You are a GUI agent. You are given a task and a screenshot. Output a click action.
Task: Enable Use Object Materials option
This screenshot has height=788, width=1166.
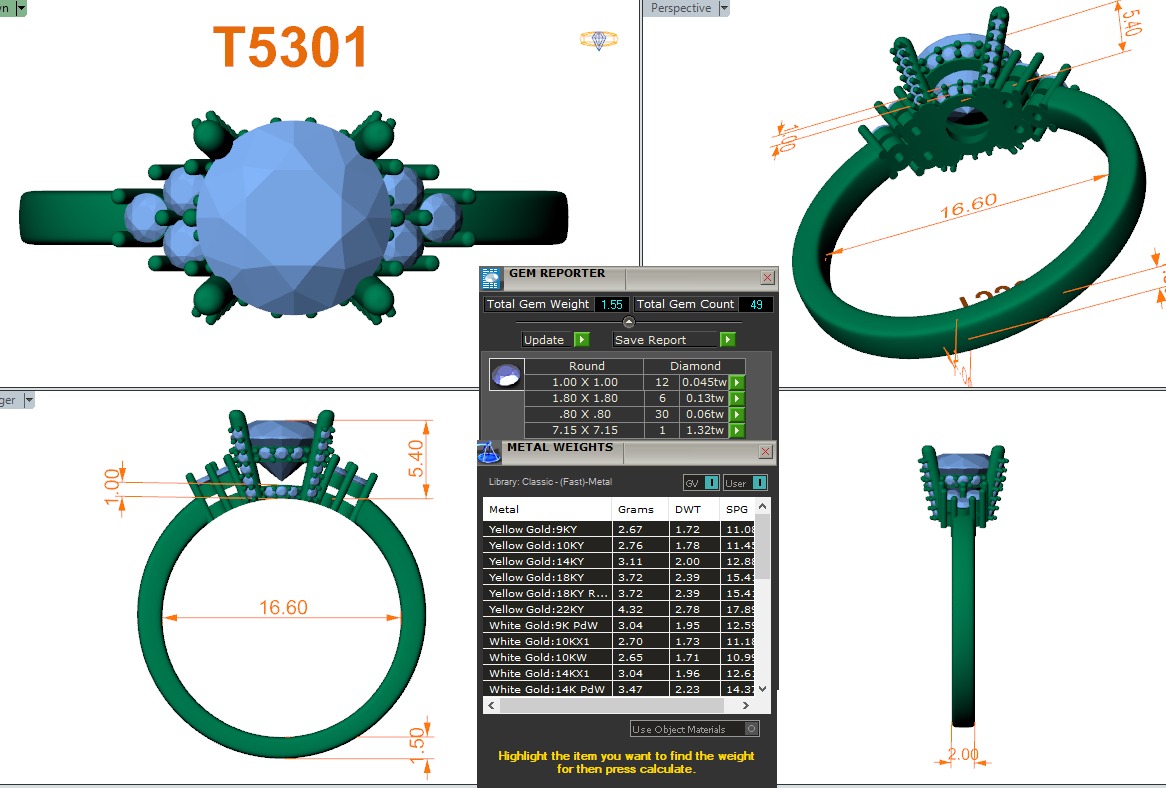[x=752, y=729]
